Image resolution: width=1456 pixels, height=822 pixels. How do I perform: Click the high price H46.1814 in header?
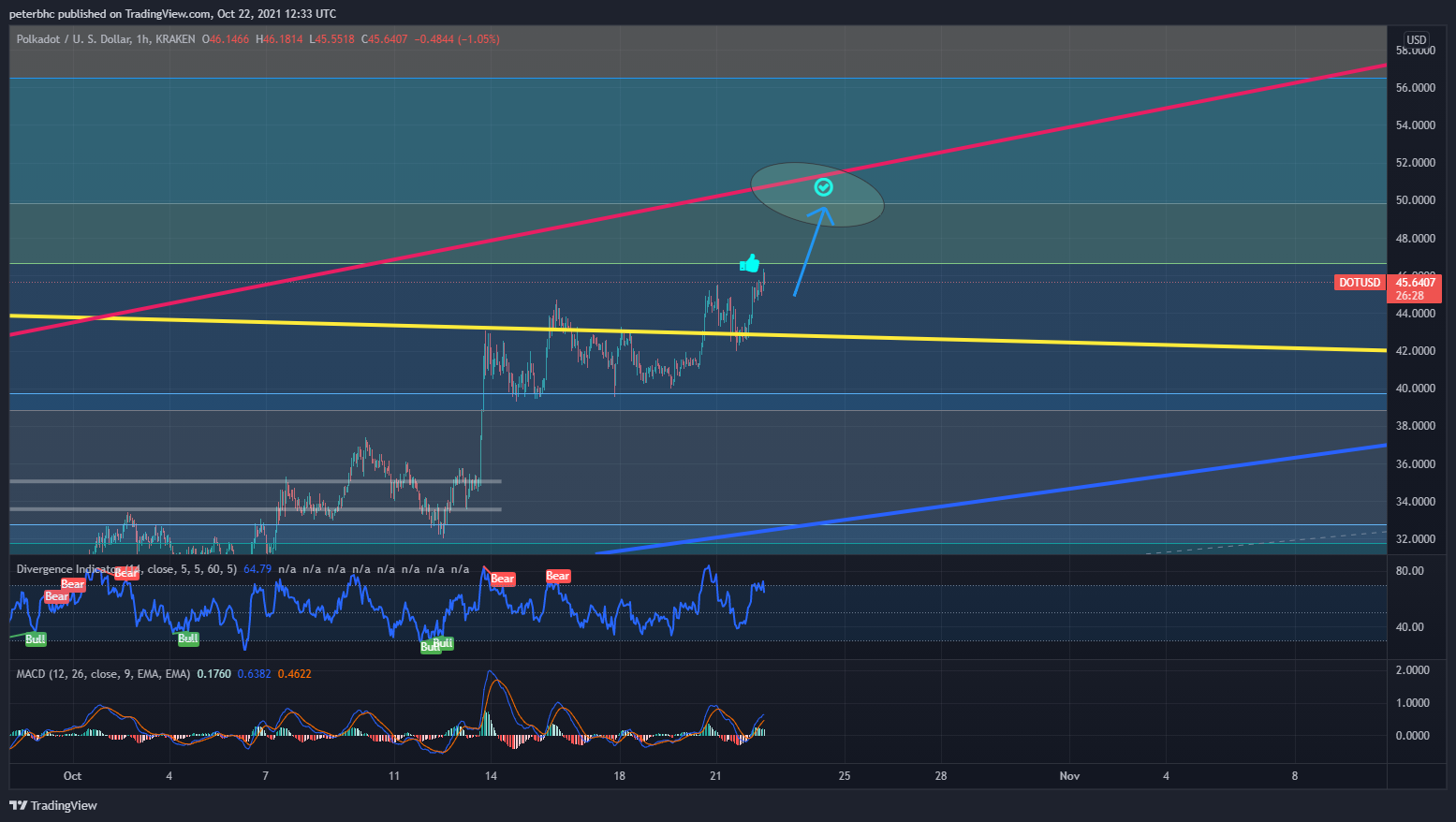click(x=279, y=39)
